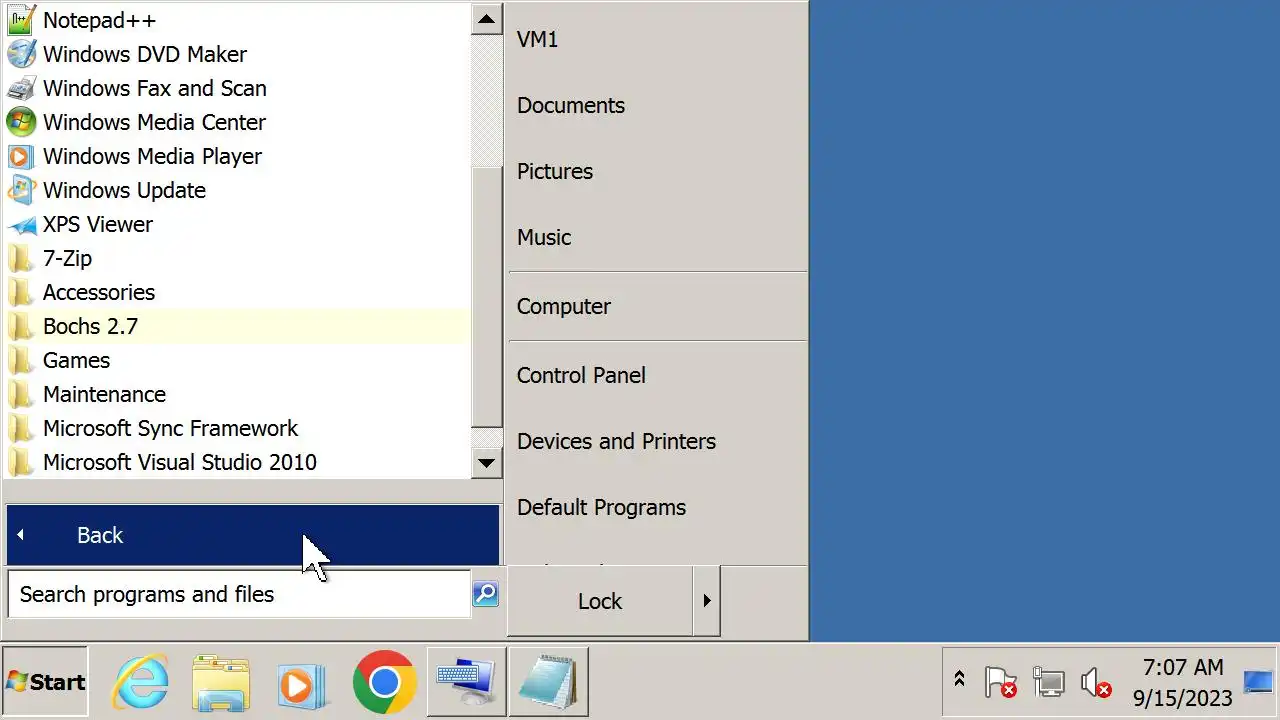This screenshot has height=720, width=1280.
Task: Open Action Center flag icon
Action: point(1000,682)
